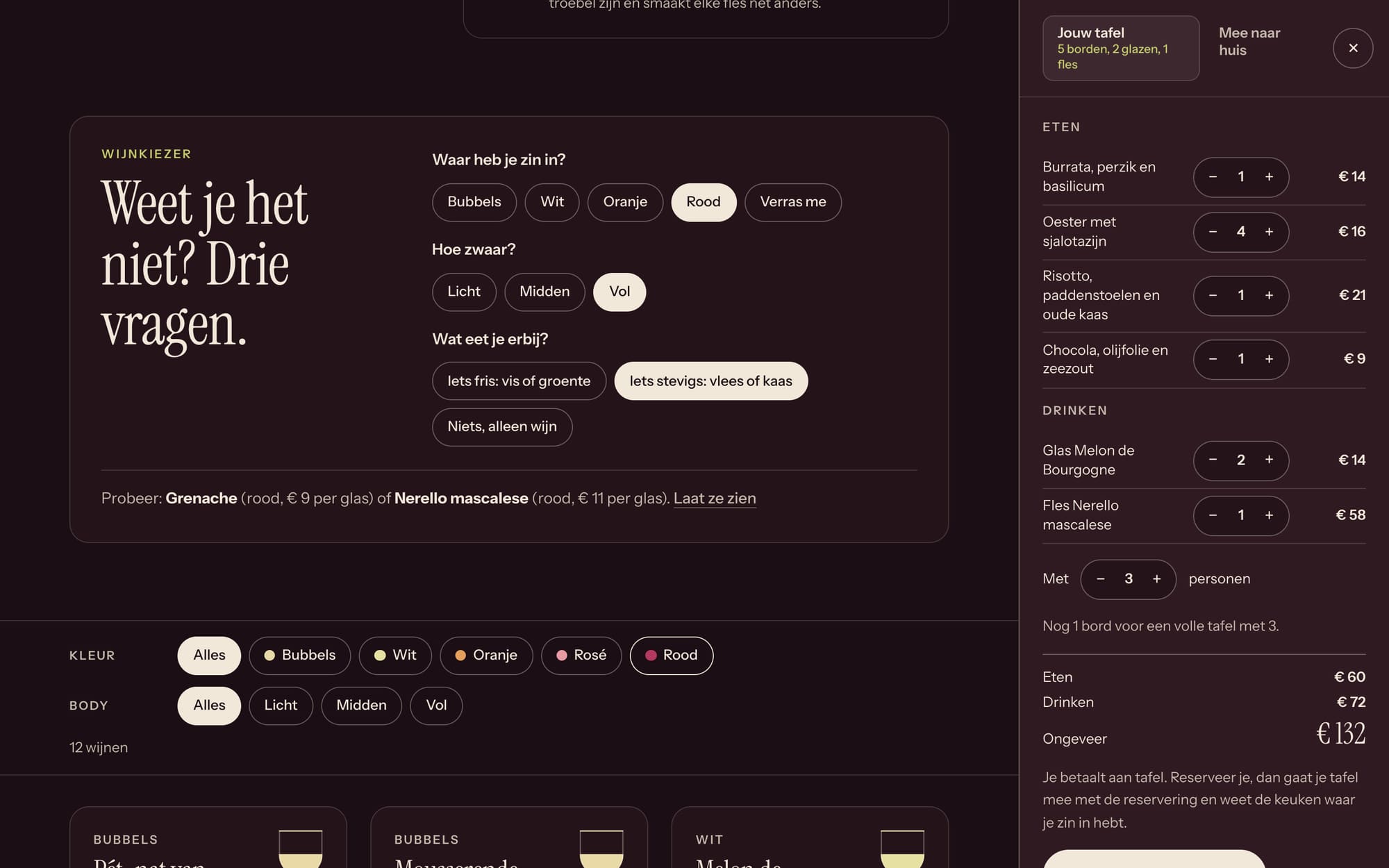
Task: Increase Burrata, perzik en basilicum quantity
Action: click(x=1269, y=177)
